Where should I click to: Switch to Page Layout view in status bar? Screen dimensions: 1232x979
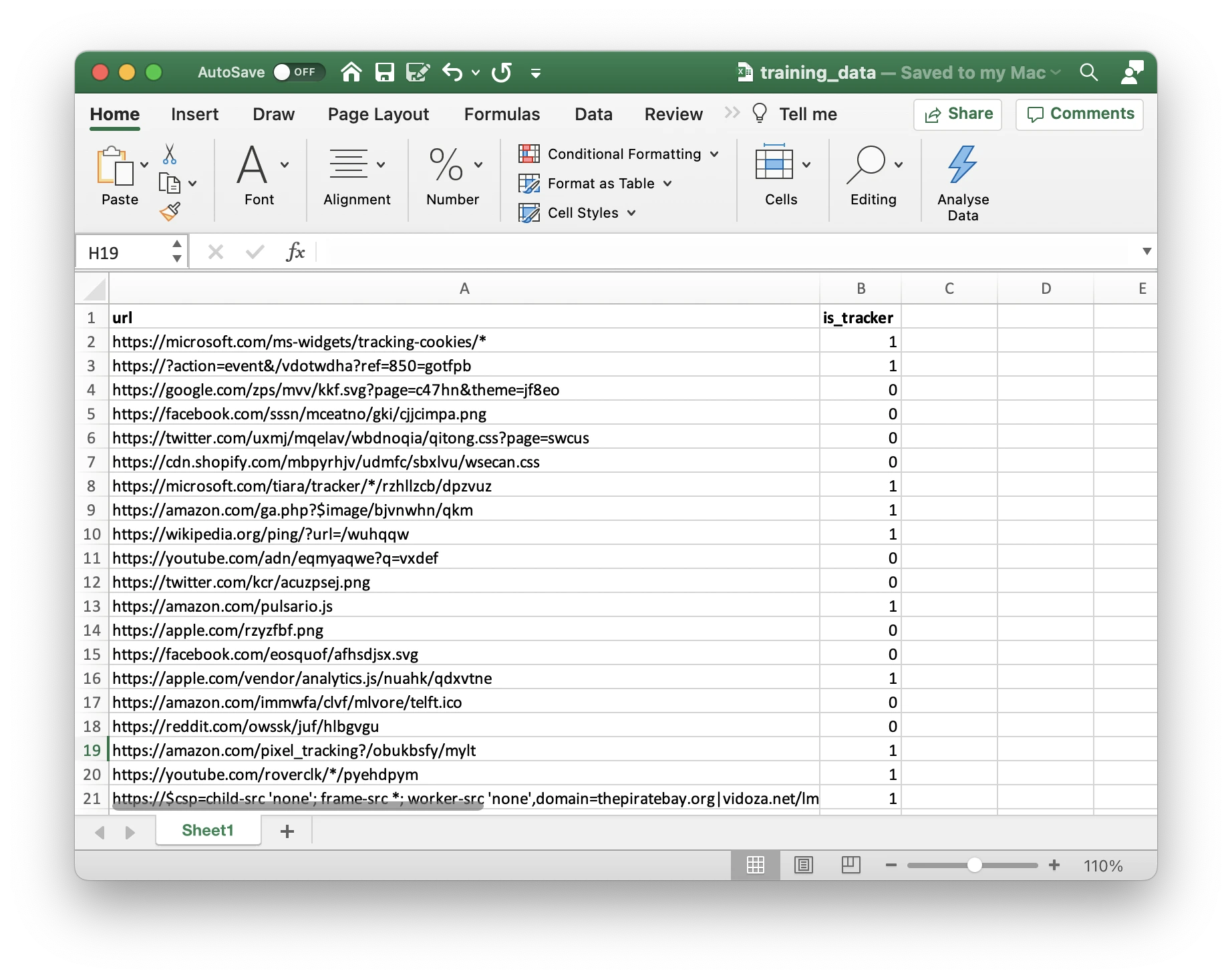pyautogui.click(x=804, y=865)
